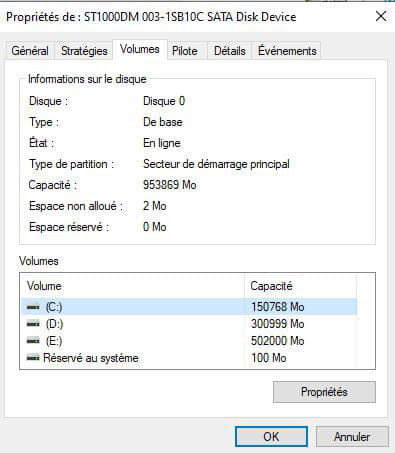Select the Réservé au système volume row
Image resolution: width=395 pixels, height=453 pixels.
[x=189, y=358]
